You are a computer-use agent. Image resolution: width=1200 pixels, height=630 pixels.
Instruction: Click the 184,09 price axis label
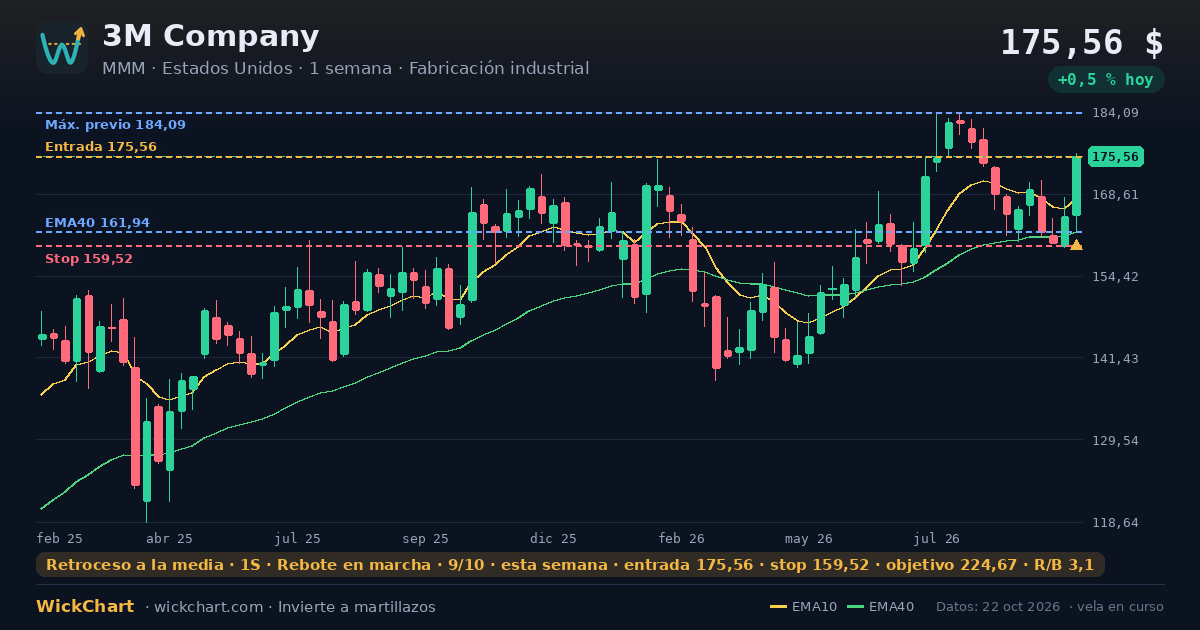1115,113
